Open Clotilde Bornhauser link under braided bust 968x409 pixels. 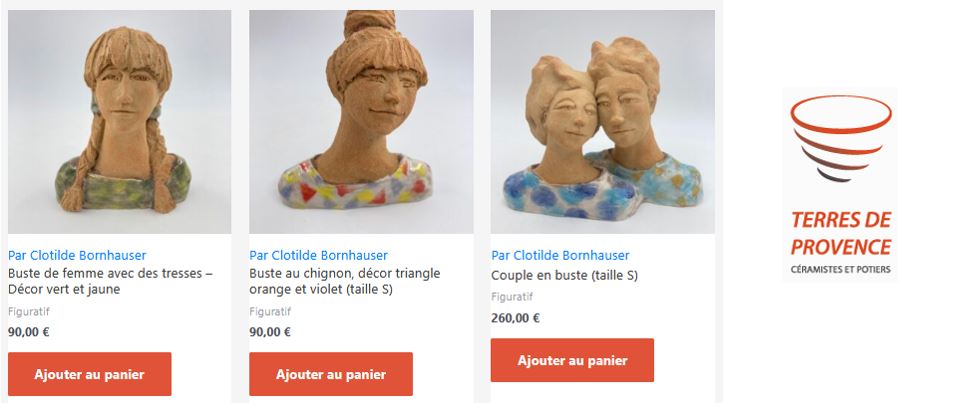[x=77, y=255]
